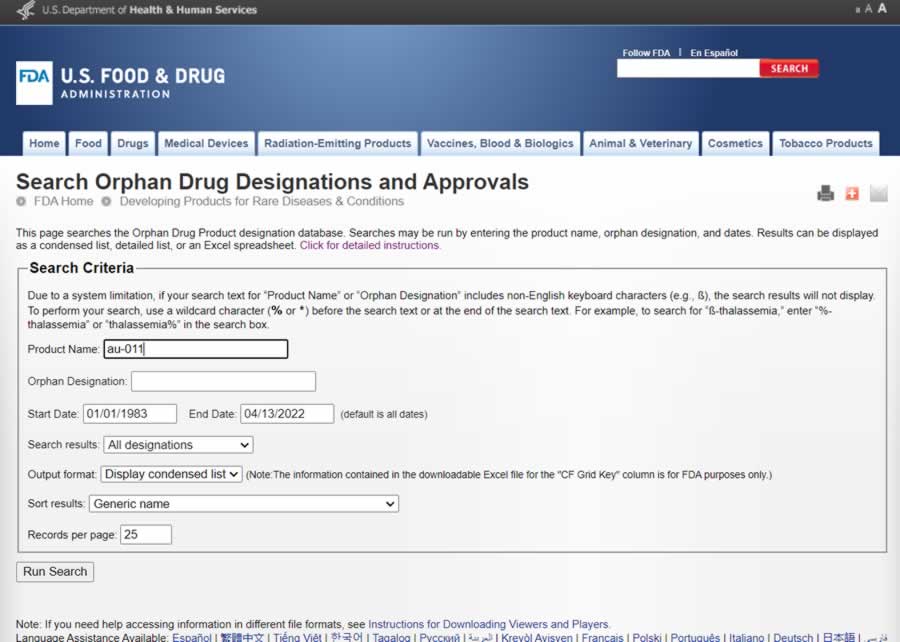Choose Italiano language assistance link

[747, 637]
